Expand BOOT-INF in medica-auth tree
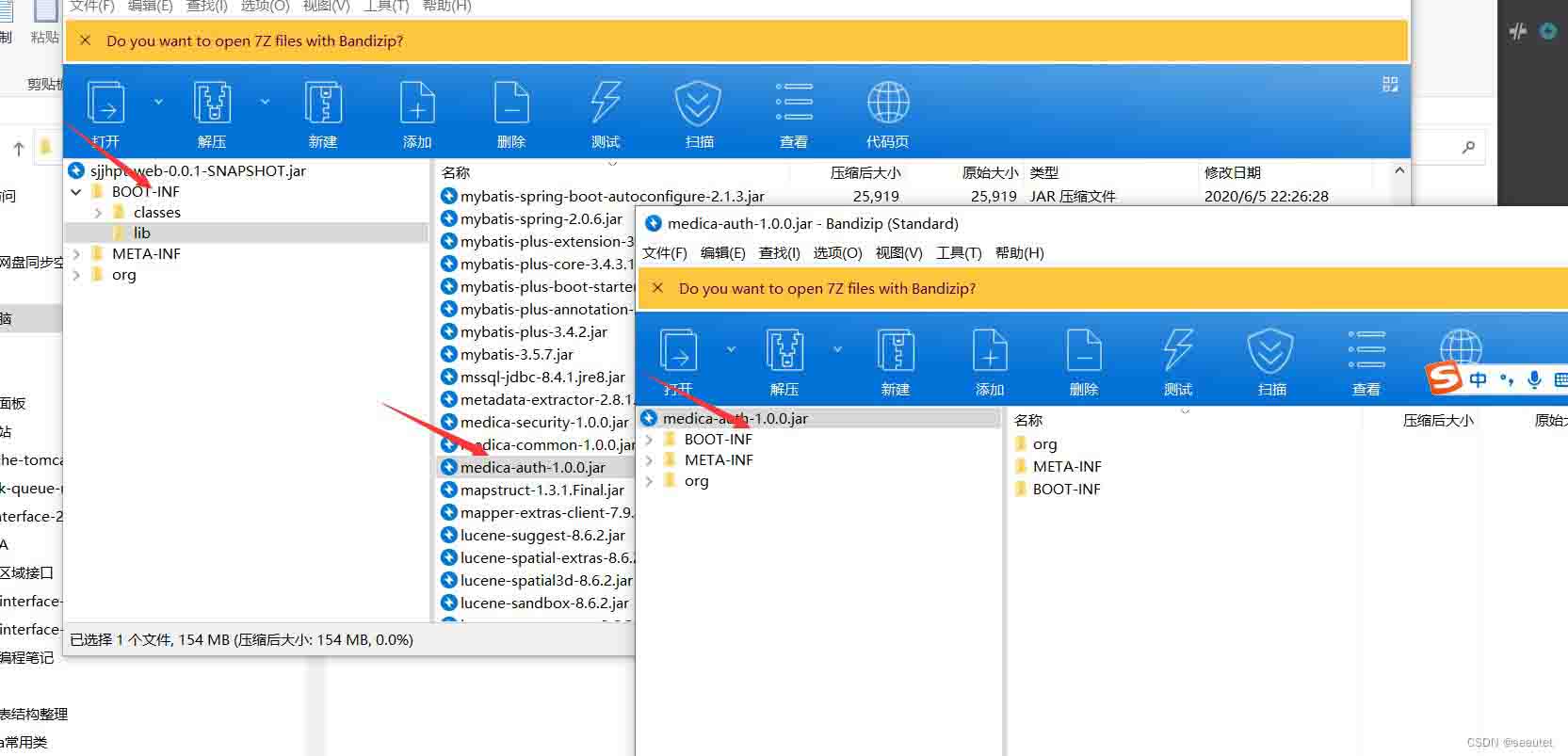1568x756 pixels. point(649,440)
